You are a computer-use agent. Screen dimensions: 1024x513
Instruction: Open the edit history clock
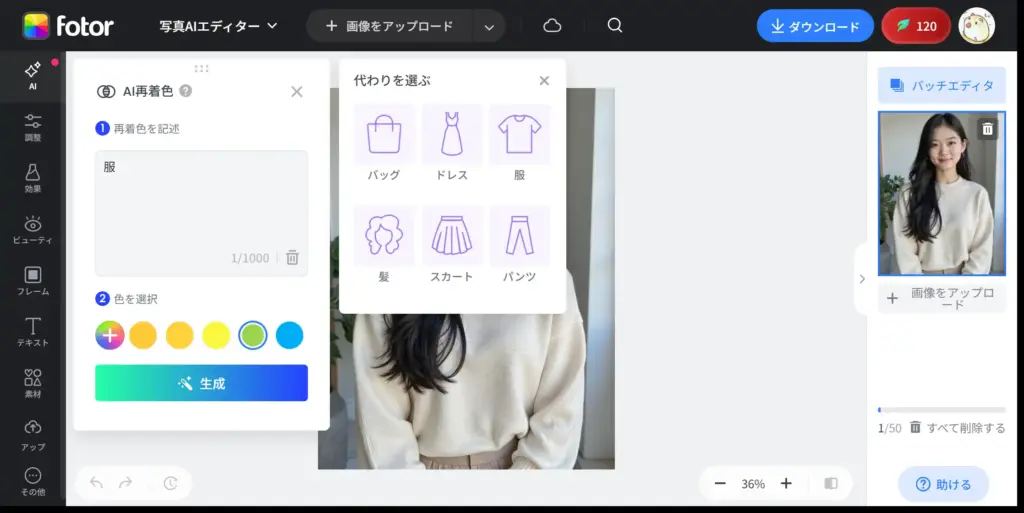(170, 483)
